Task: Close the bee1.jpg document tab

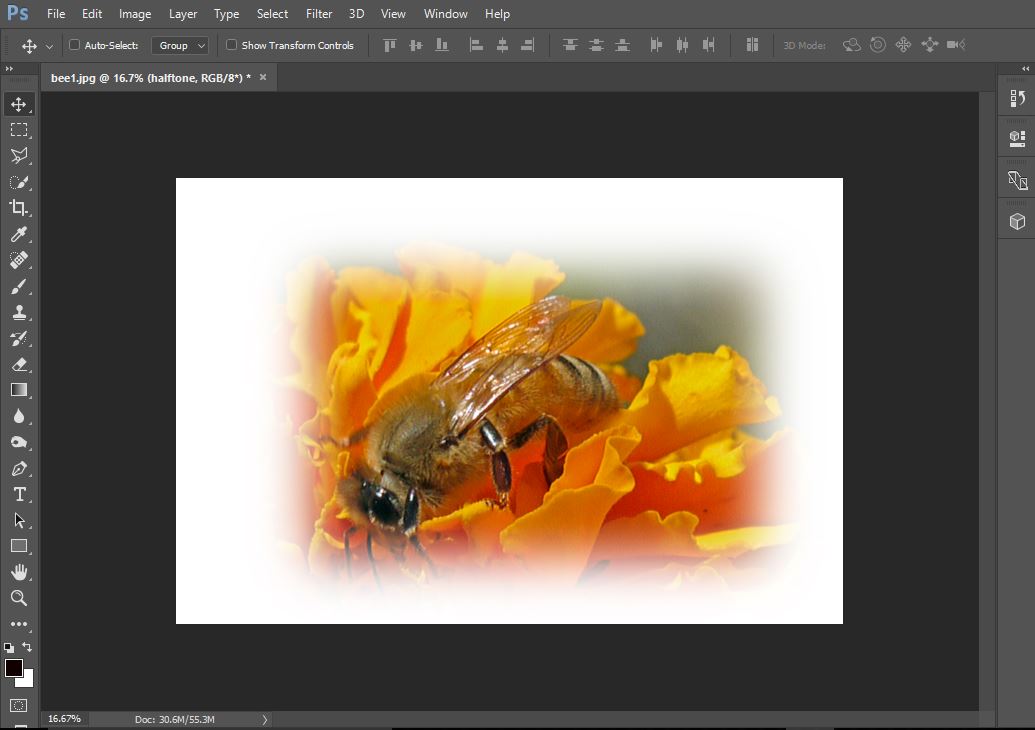Action: point(263,77)
